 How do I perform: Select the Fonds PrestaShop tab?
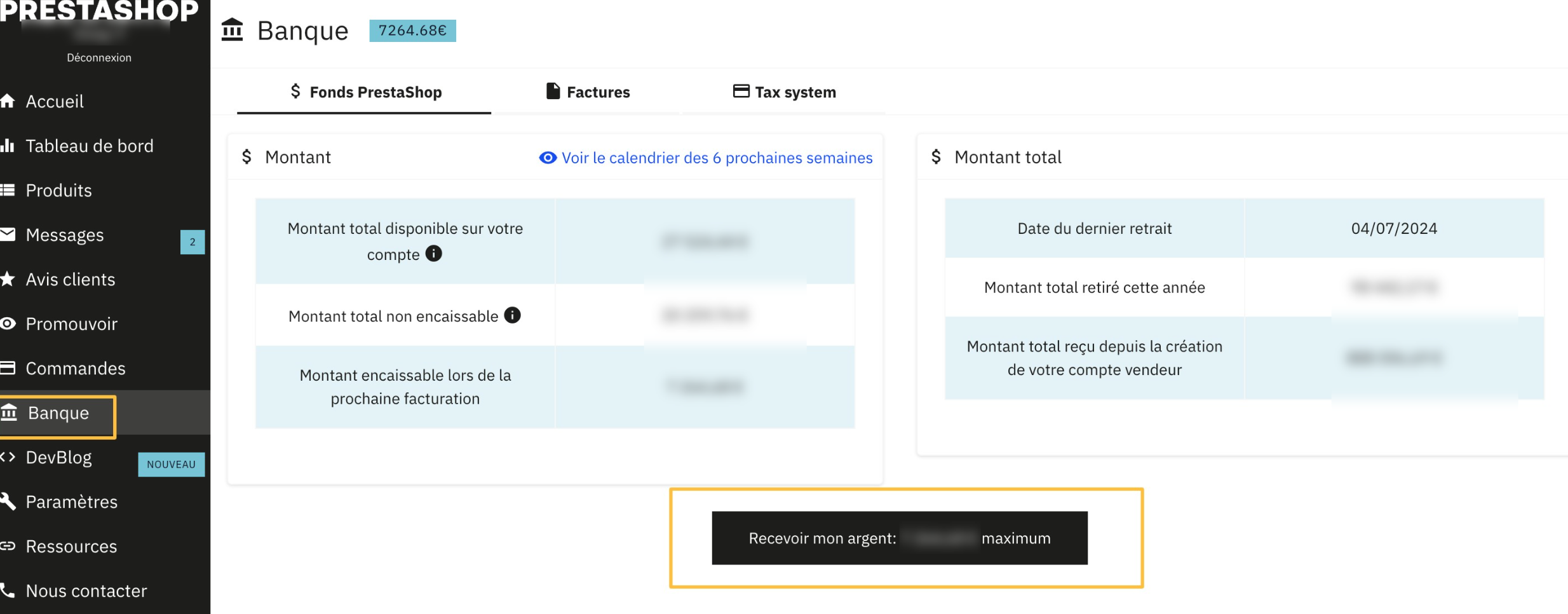pos(365,92)
